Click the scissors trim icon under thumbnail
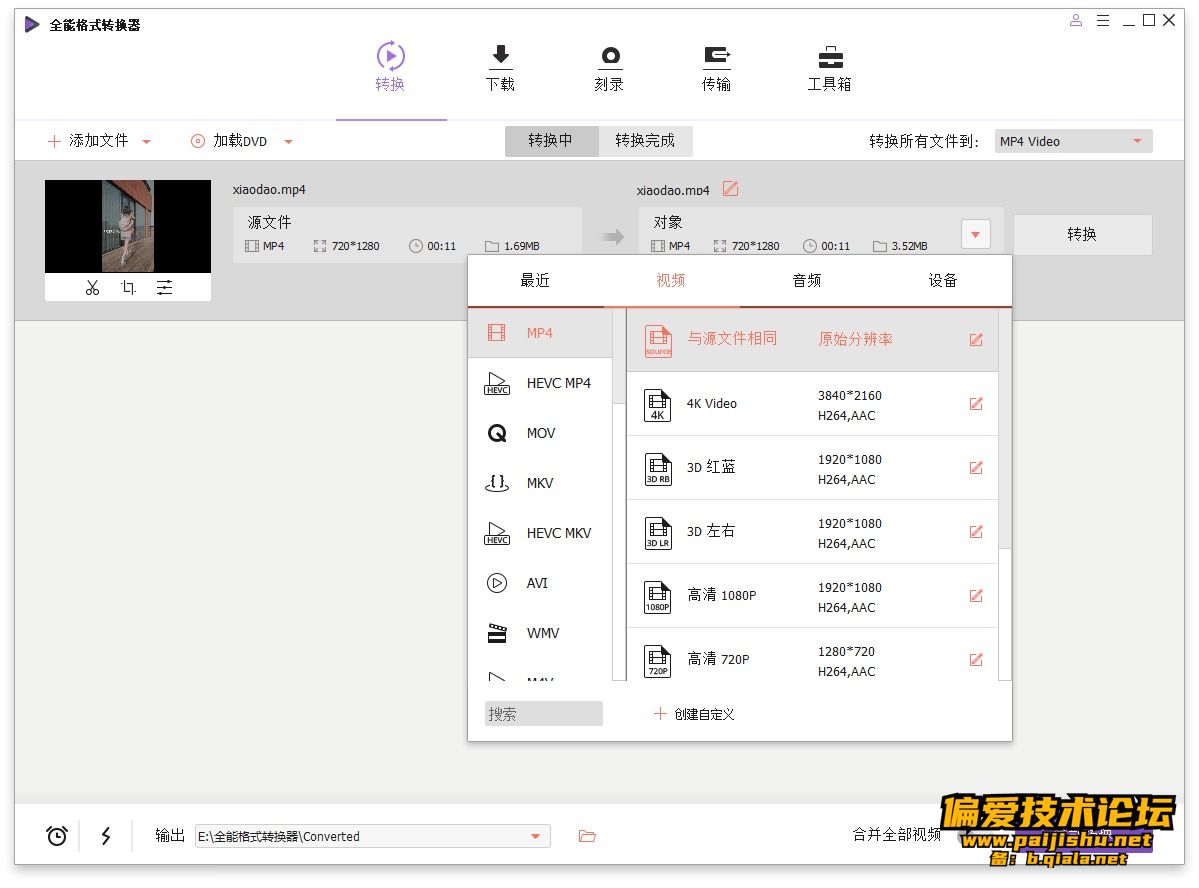The image size is (1199, 888). point(93,288)
